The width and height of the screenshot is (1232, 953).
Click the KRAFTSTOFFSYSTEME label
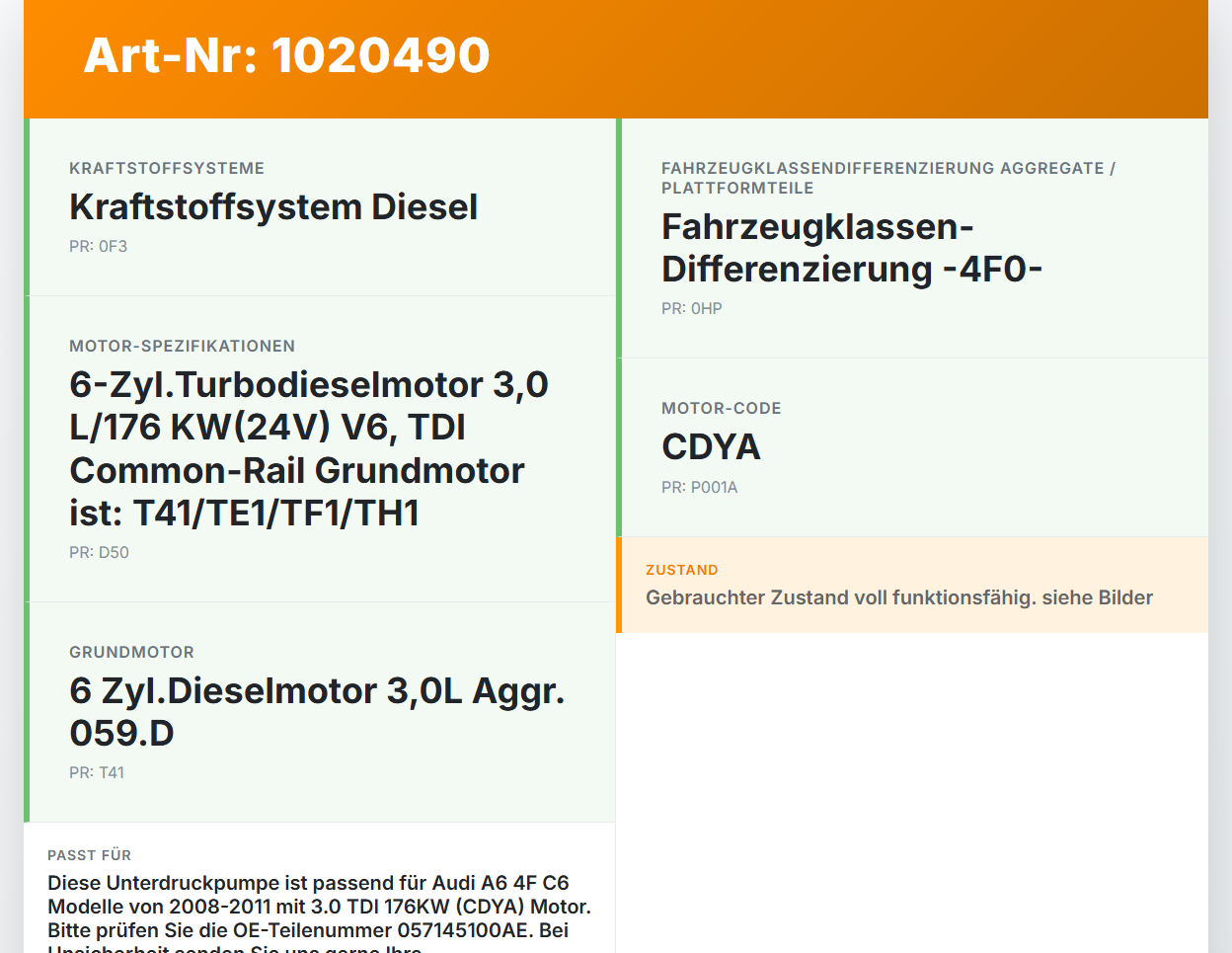click(x=167, y=169)
